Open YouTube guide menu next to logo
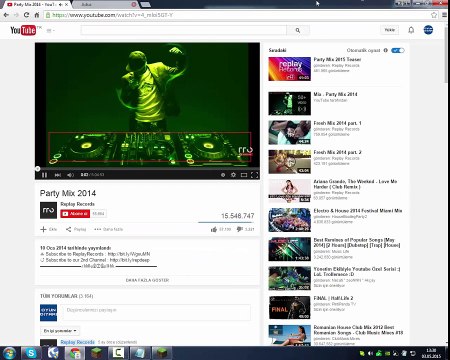 pos(50,31)
